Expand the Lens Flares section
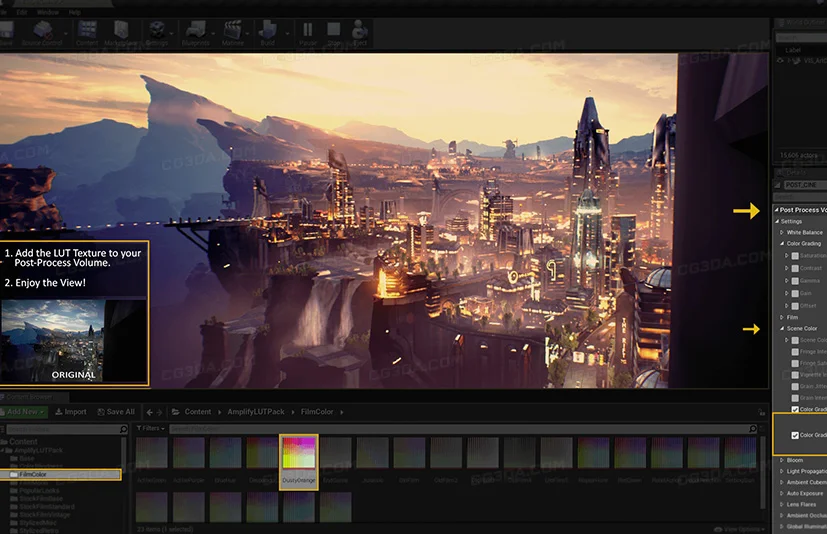The width and height of the screenshot is (827, 534). click(782, 504)
